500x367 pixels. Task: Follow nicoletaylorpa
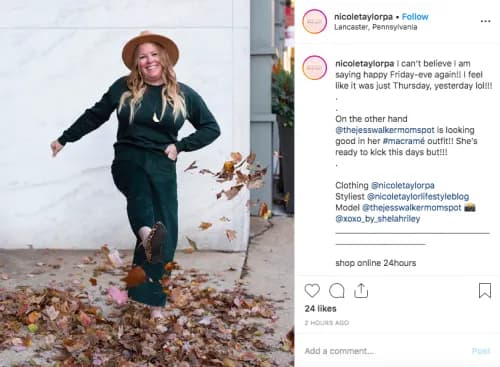[x=415, y=17]
